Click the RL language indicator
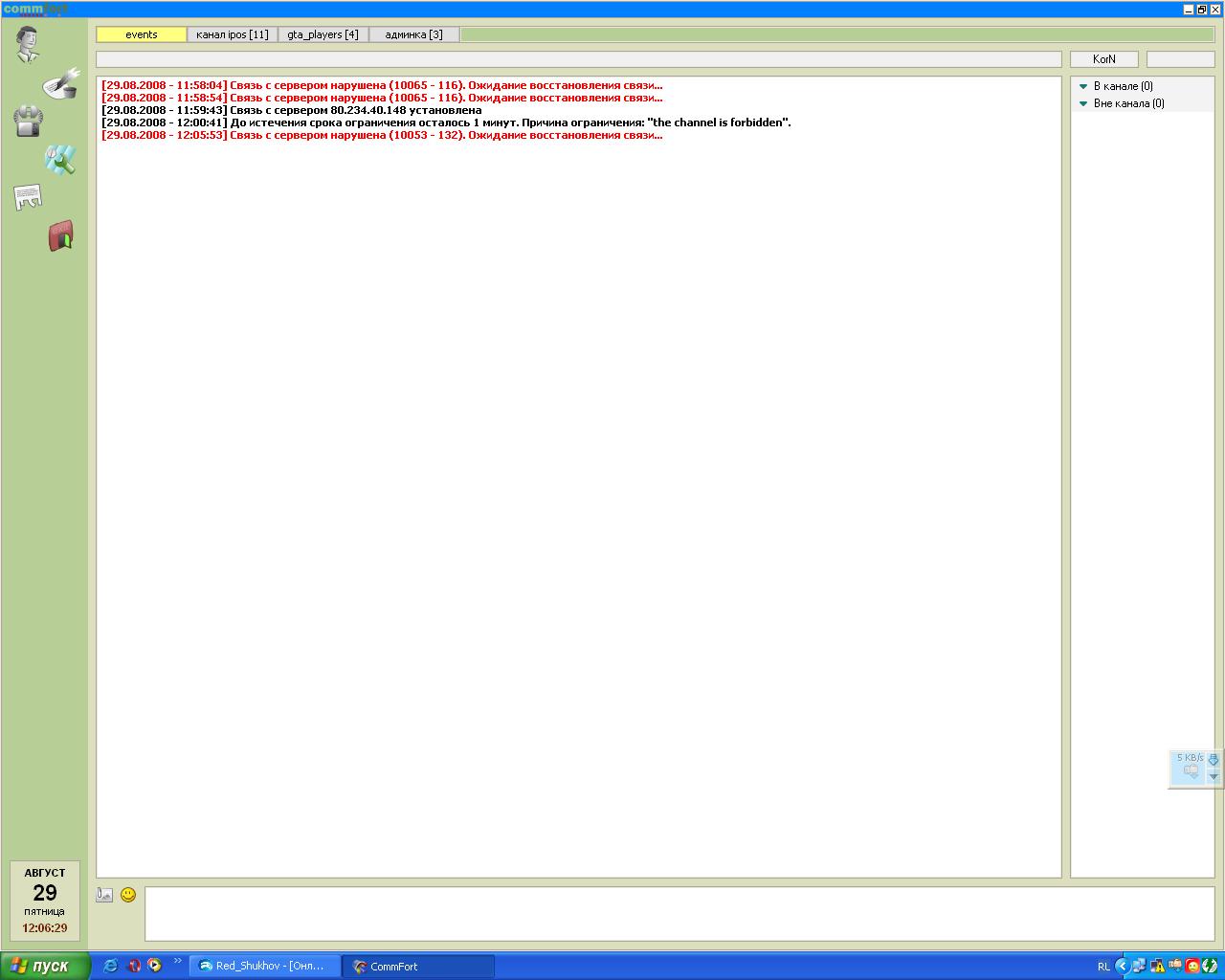Viewport: 1225px width, 980px height. [x=1103, y=967]
